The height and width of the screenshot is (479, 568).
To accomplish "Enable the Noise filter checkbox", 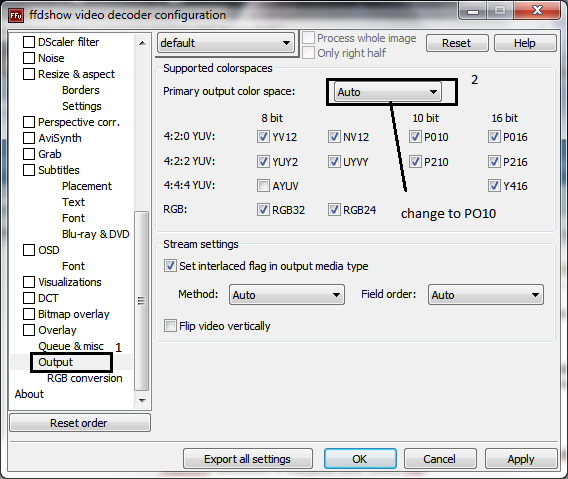I will pyautogui.click(x=29, y=58).
